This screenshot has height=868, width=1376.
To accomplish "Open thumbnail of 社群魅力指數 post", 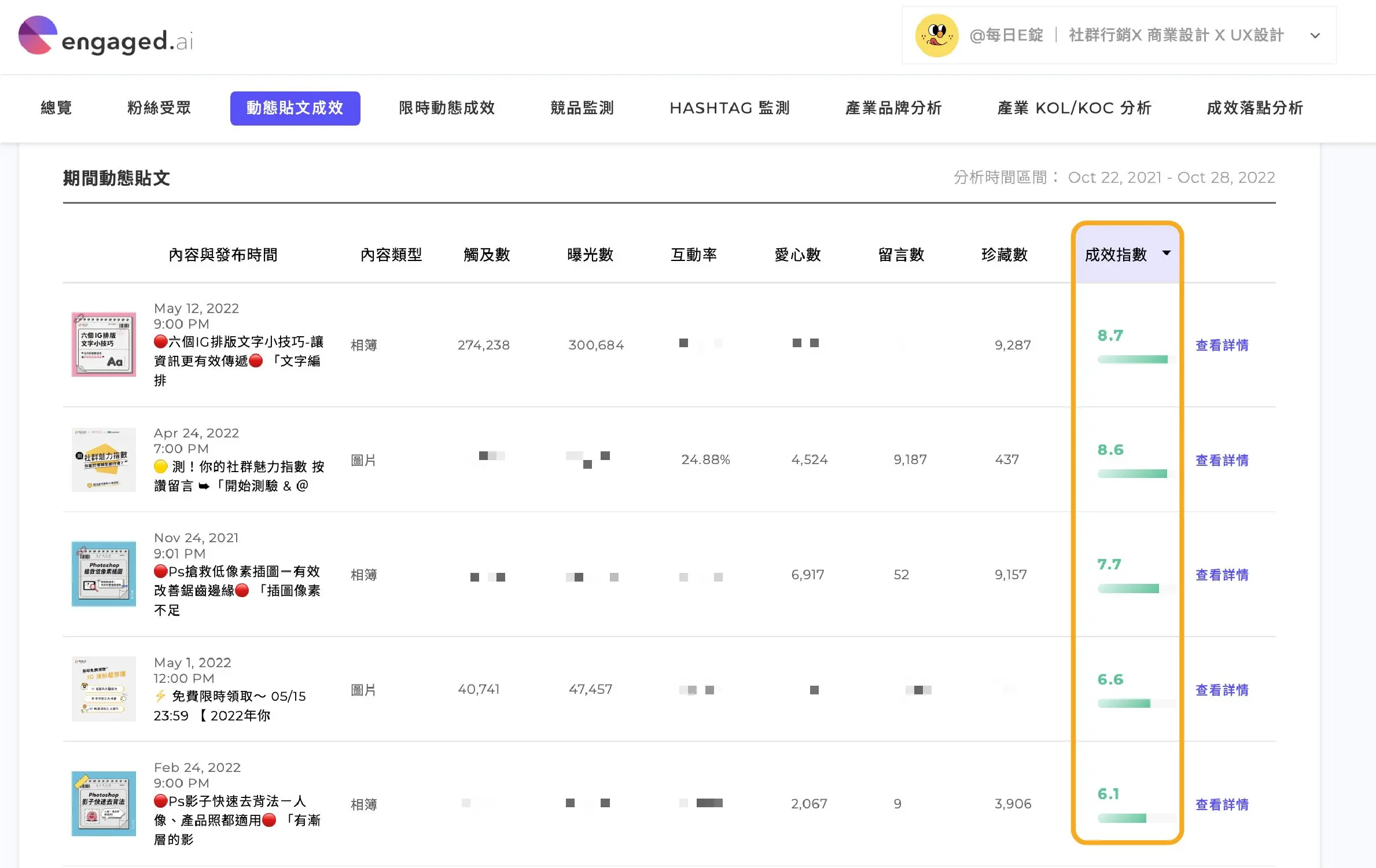I will click(x=104, y=459).
